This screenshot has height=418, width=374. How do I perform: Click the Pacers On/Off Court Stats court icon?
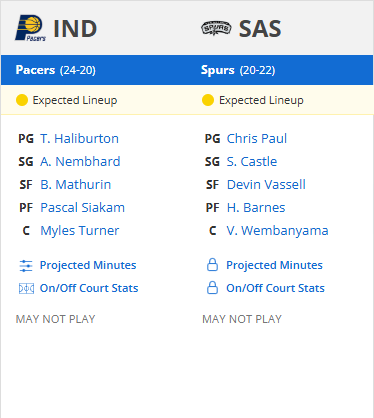click(26, 288)
